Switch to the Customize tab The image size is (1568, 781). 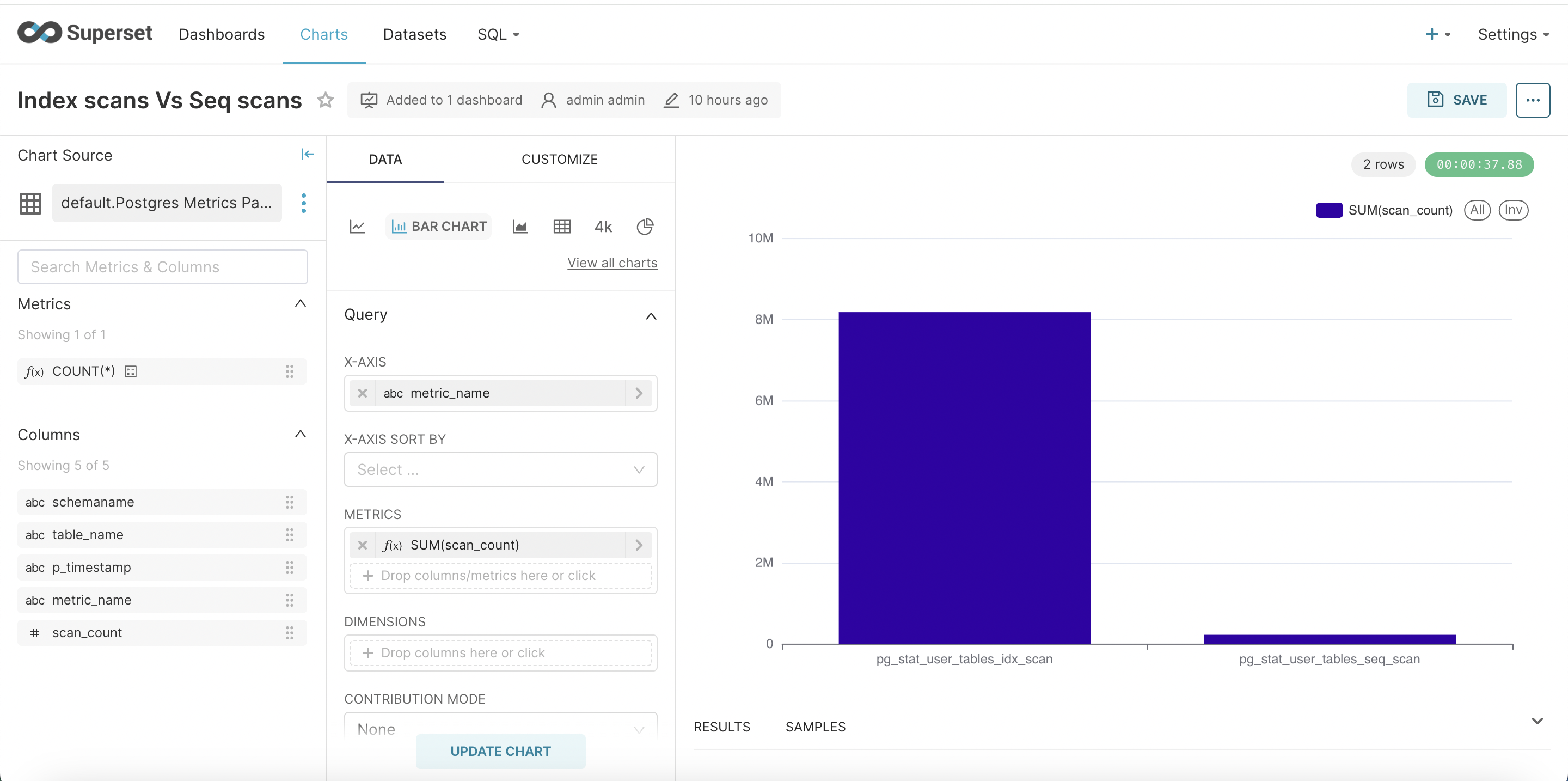[x=559, y=159]
